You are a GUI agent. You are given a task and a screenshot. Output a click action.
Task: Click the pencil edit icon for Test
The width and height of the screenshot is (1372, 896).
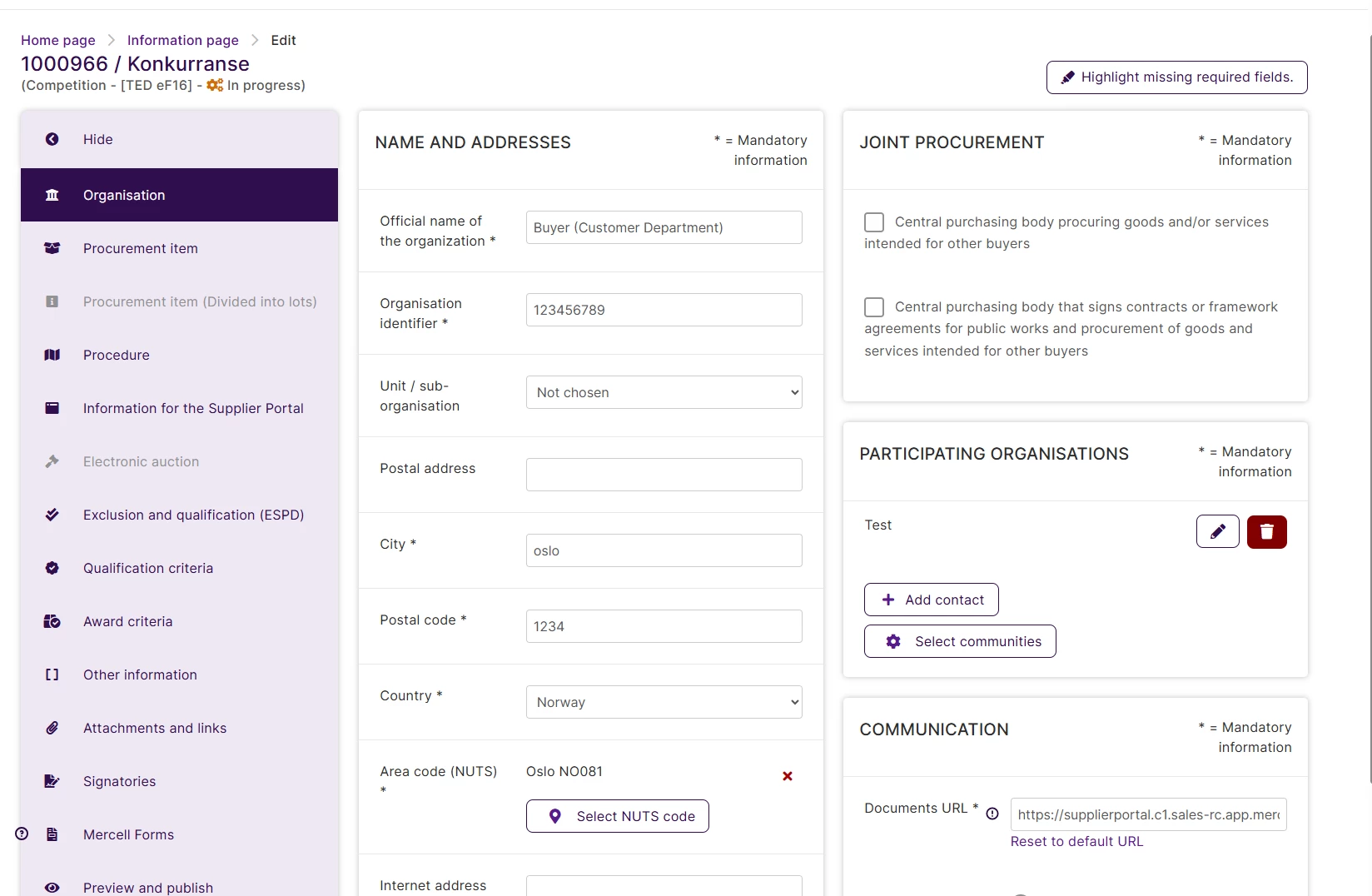[x=1217, y=531]
